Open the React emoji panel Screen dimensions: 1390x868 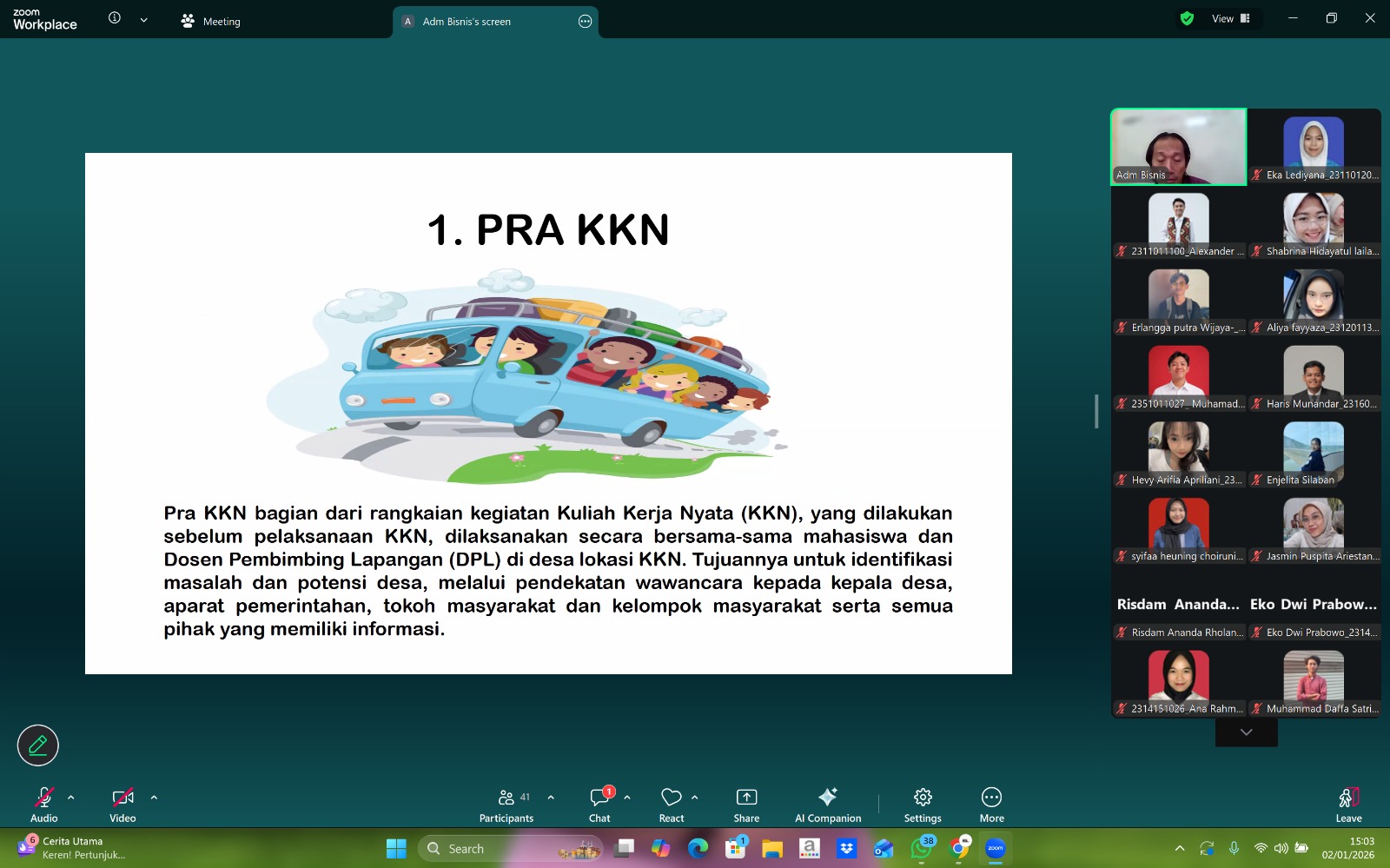(x=671, y=803)
